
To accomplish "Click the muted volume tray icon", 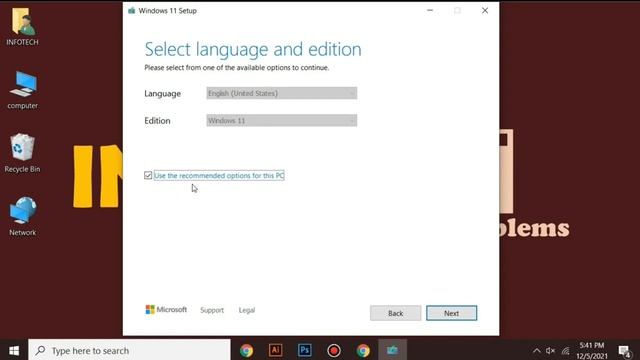I will point(550,351).
